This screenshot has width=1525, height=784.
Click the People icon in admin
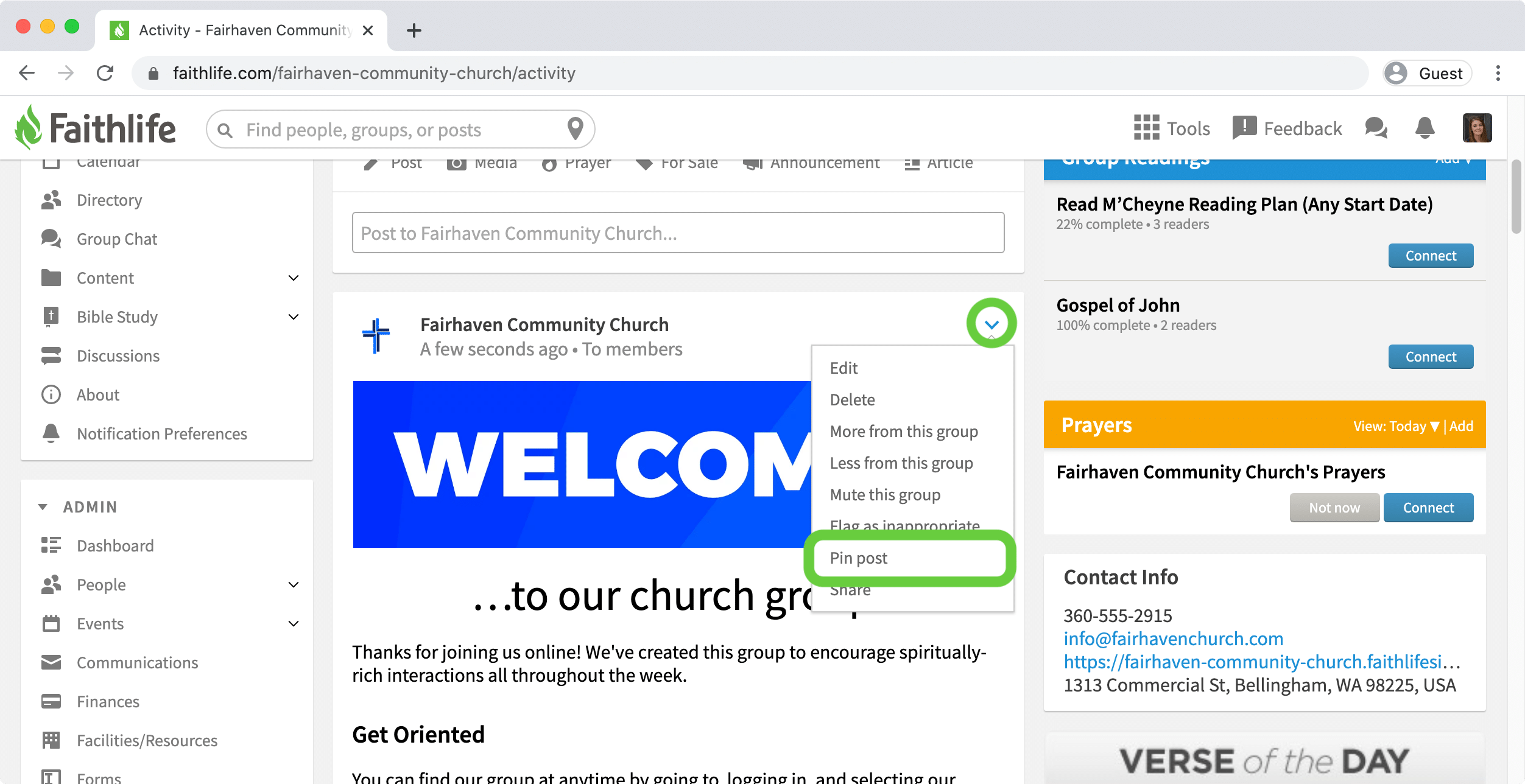click(x=51, y=584)
